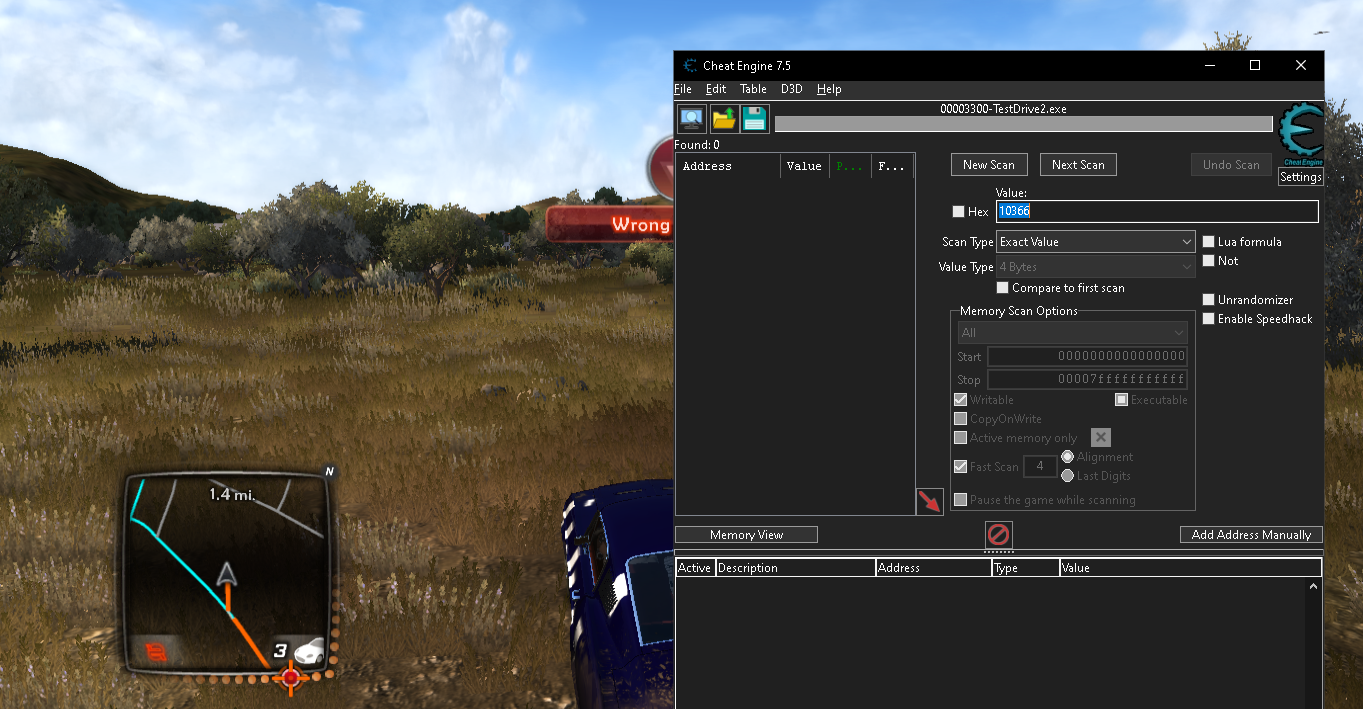Click the Next Scan button
Image resolution: width=1363 pixels, height=709 pixels.
point(1078,165)
